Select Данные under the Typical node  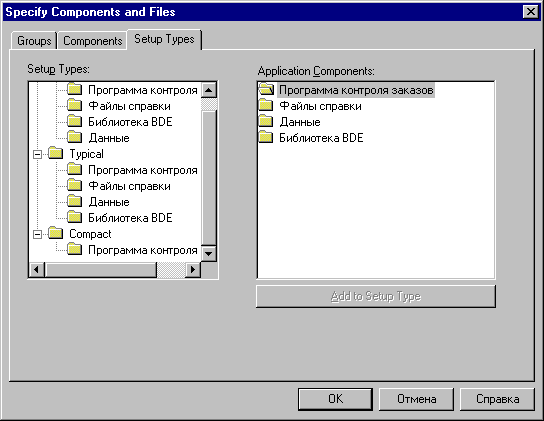109,202
